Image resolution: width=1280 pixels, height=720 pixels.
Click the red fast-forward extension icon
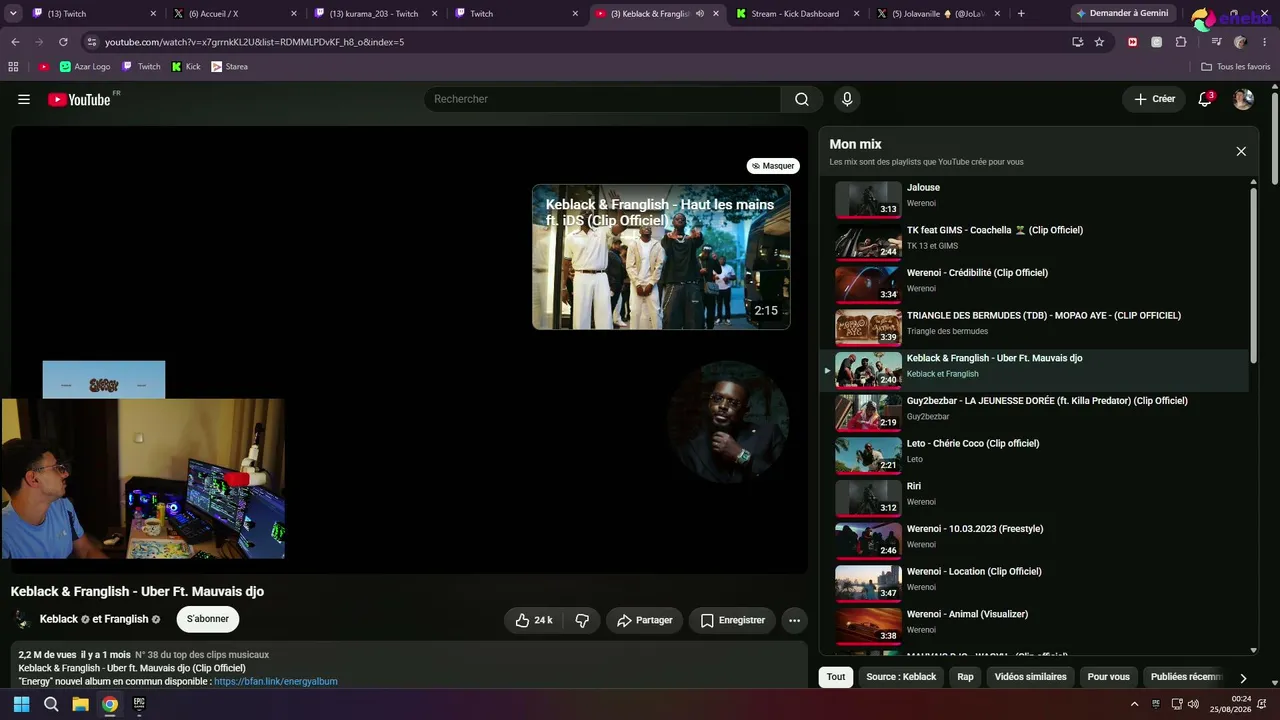click(1132, 42)
